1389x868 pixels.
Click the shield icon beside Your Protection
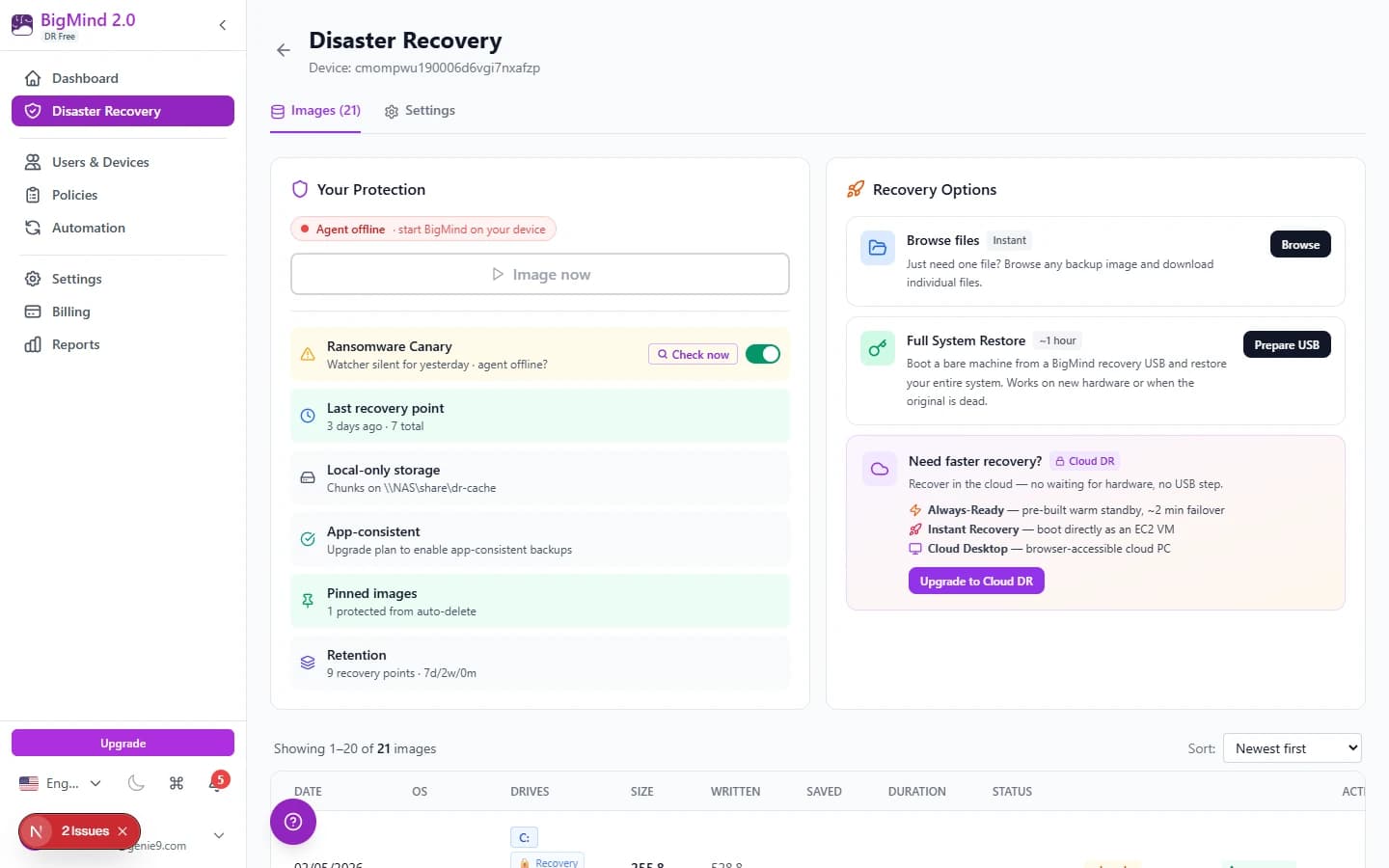pos(300,189)
